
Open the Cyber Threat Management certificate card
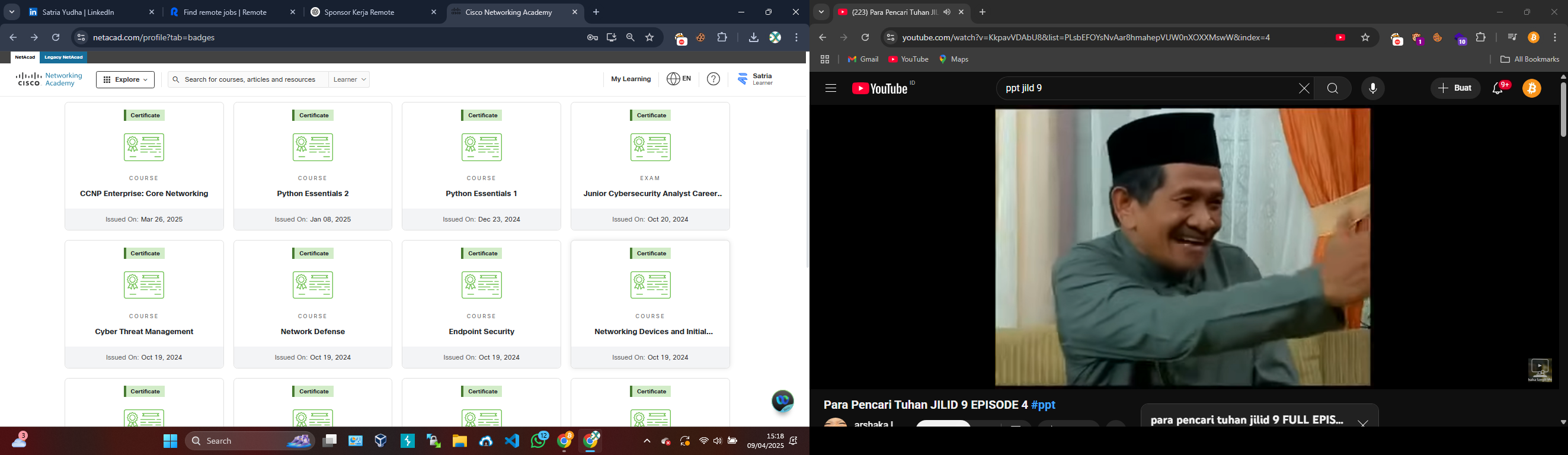tap(144, 304)
